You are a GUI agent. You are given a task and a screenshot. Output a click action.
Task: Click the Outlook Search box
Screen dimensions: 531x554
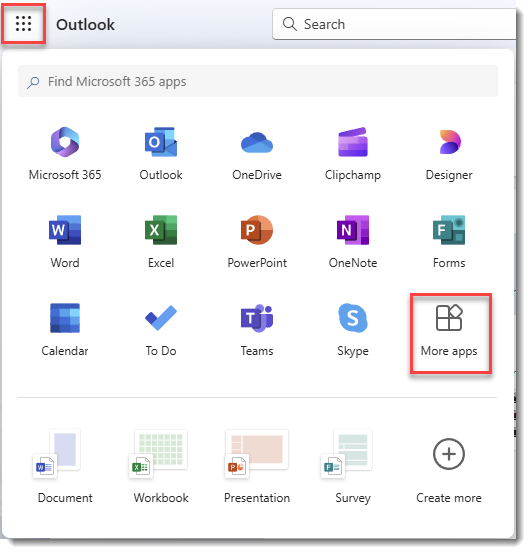click(x=394, y=24)
